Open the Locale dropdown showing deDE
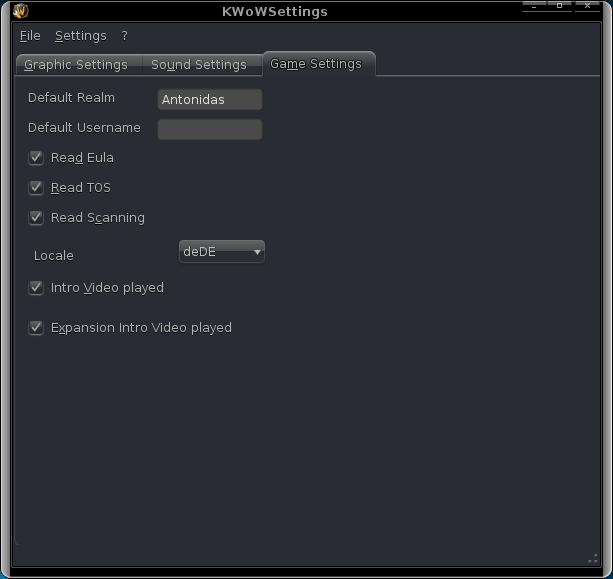This screenshot has height=579, width=613. pyautogui.click(x=222, y=251)
